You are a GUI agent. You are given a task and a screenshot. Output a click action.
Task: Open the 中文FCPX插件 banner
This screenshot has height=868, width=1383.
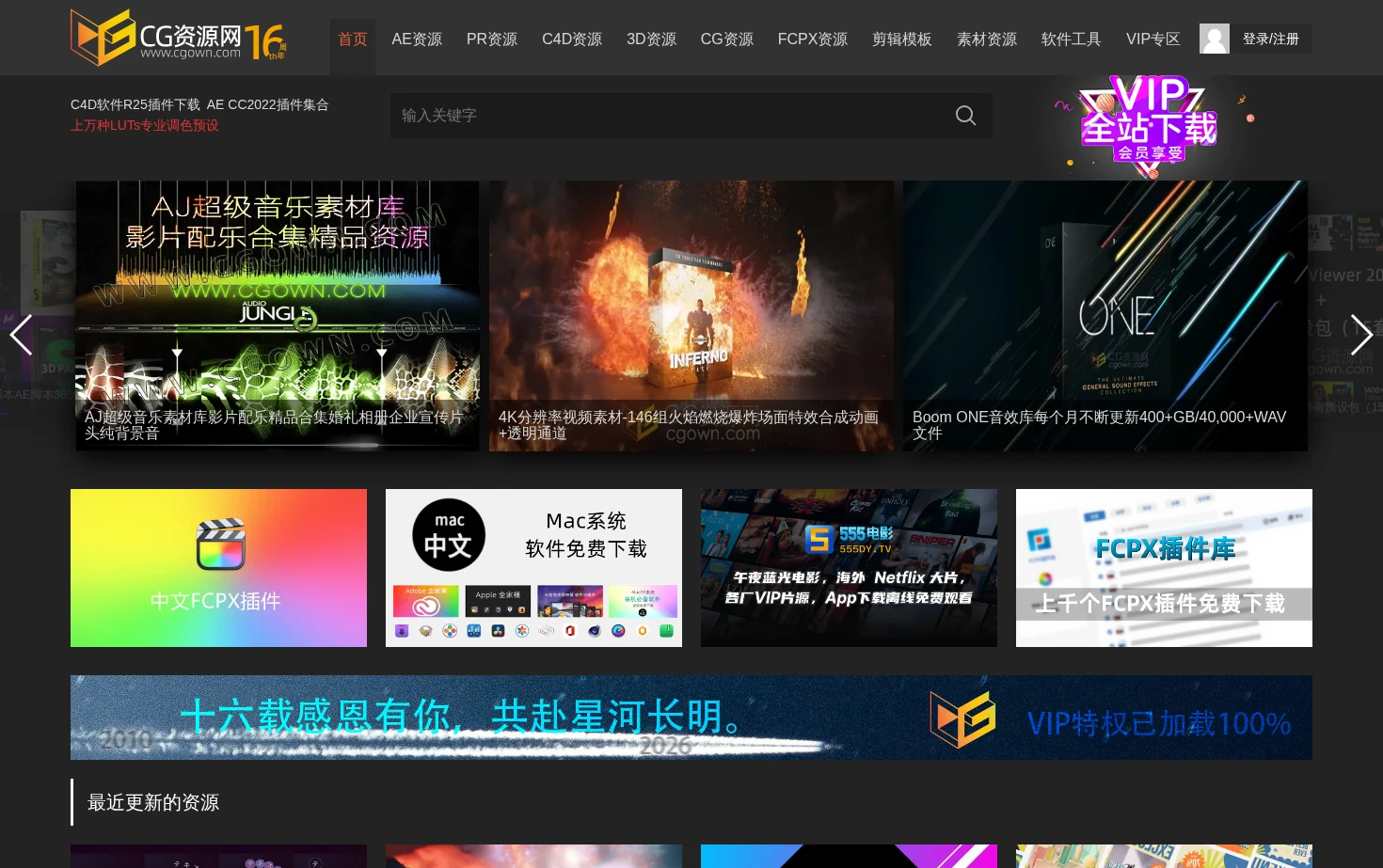[218, 568]
